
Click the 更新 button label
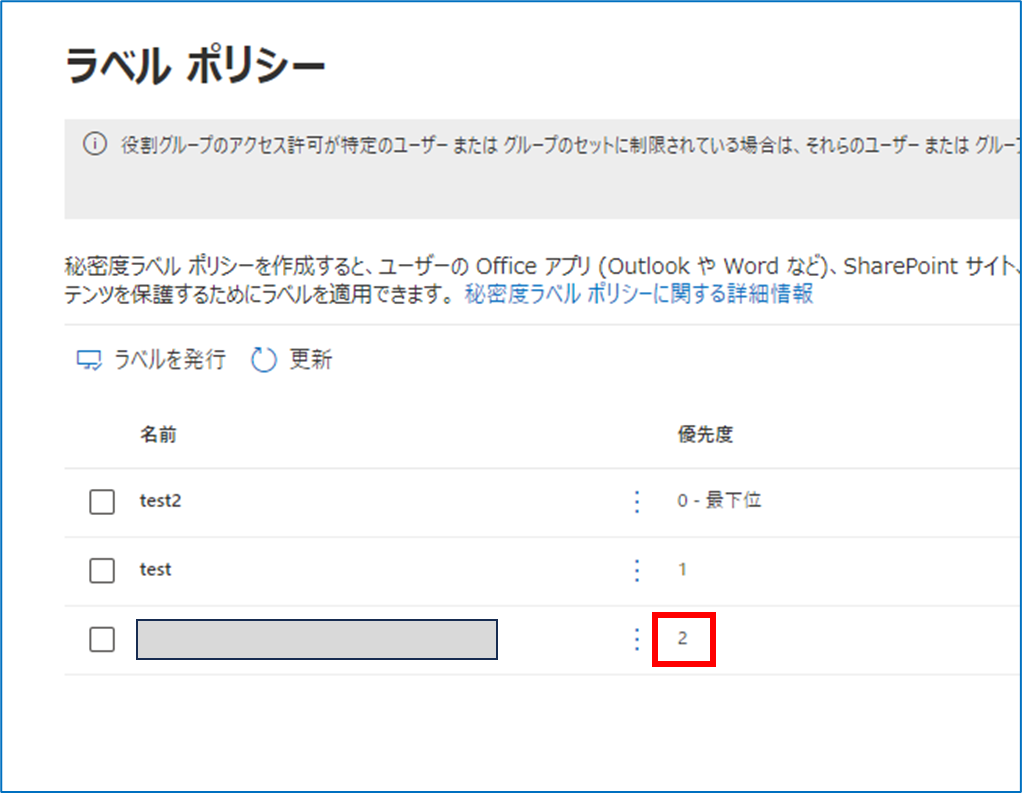pos(311,359)
